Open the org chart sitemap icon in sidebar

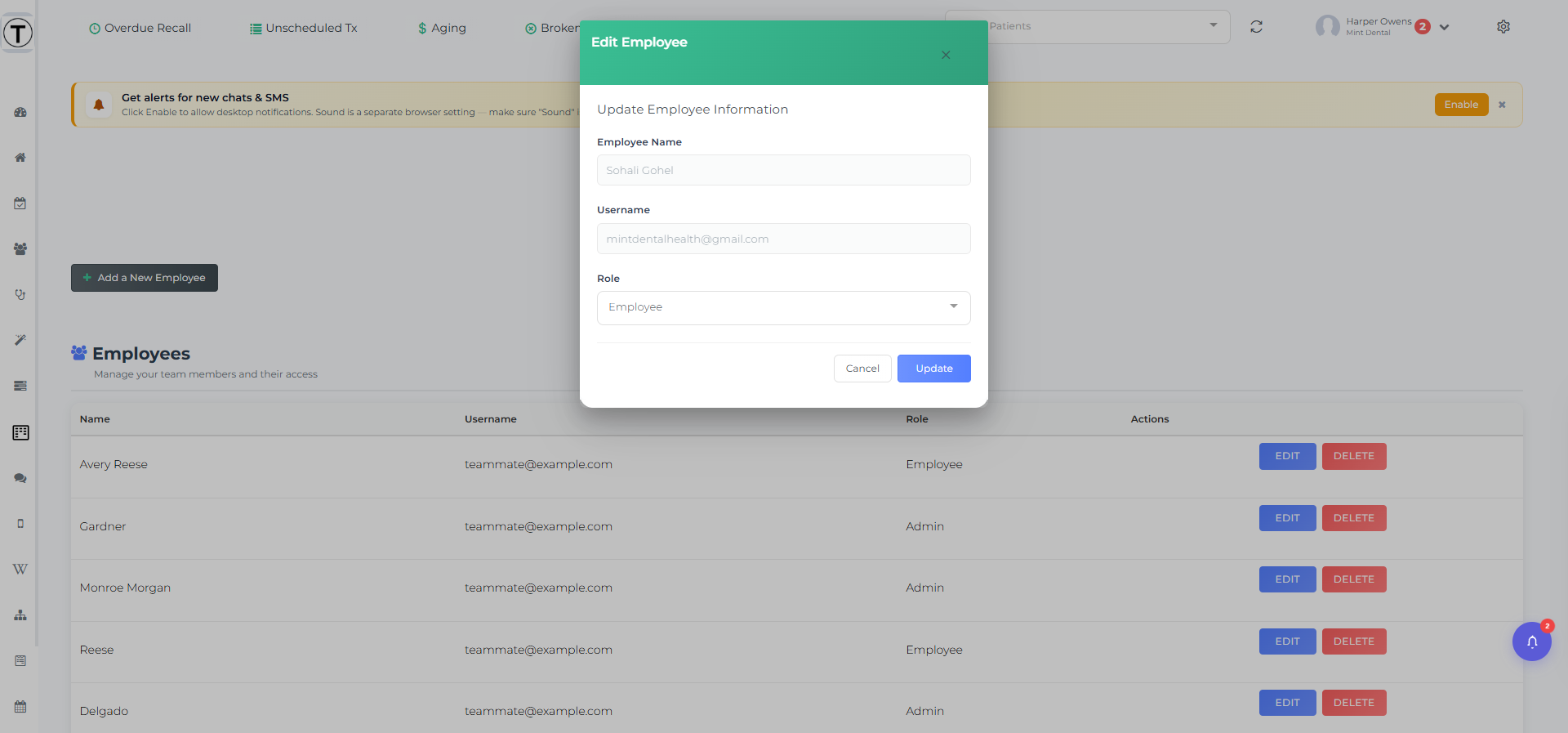click(x=20, y=615)
